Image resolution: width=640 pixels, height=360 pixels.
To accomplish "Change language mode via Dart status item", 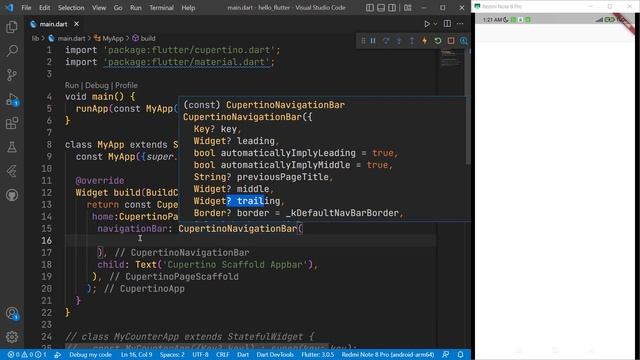I will (x=243, y=355).
